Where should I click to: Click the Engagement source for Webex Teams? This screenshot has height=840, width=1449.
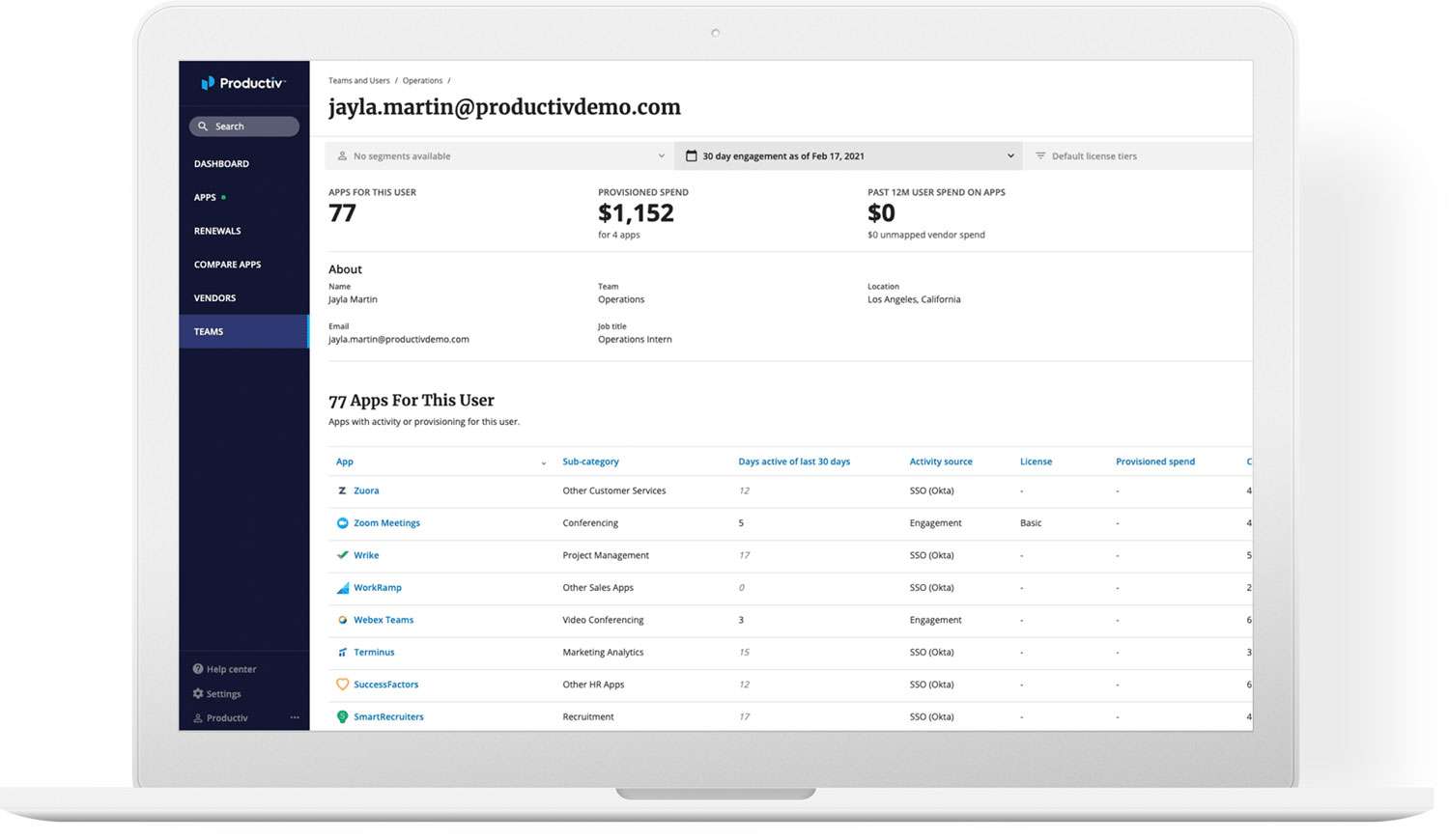[935, 620]
